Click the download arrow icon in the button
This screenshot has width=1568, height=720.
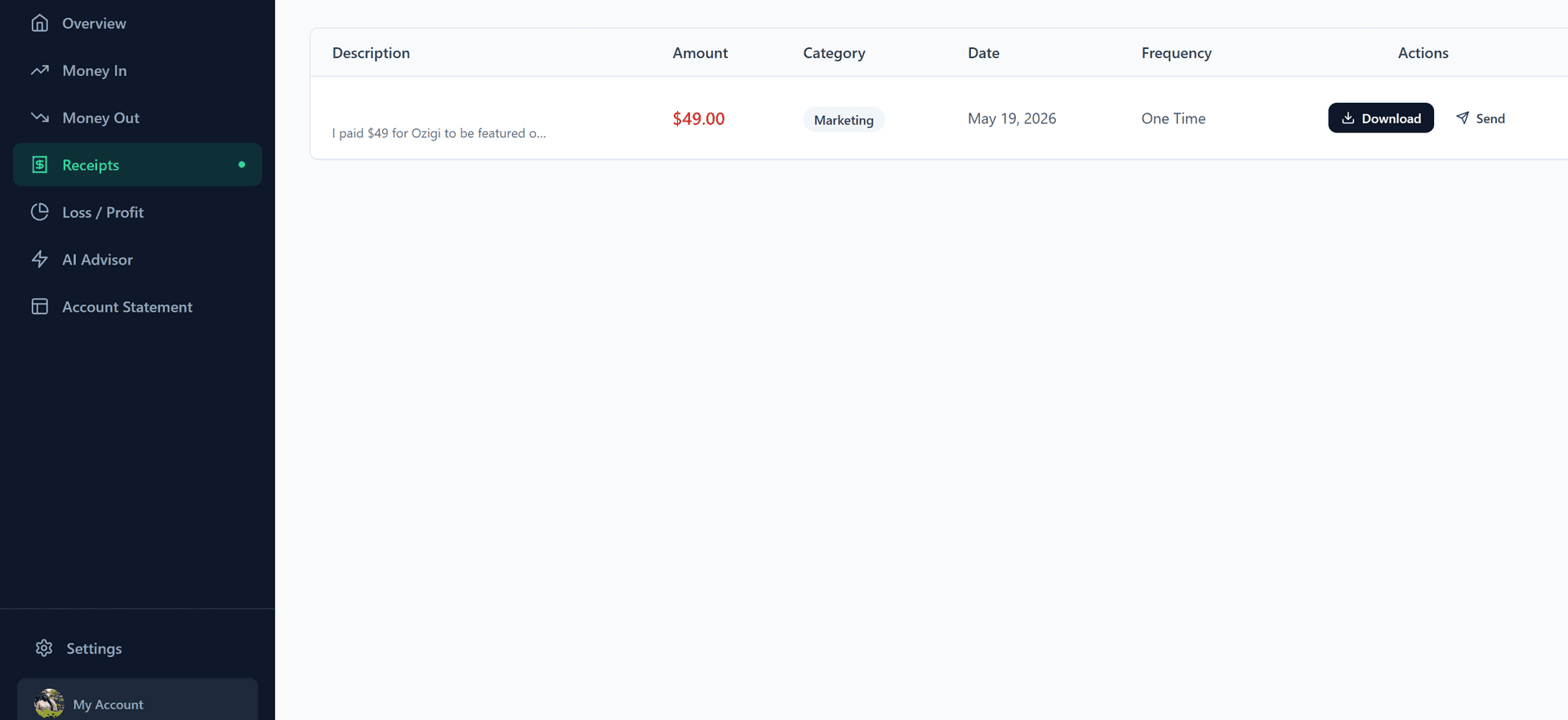tap(1347, 118)
